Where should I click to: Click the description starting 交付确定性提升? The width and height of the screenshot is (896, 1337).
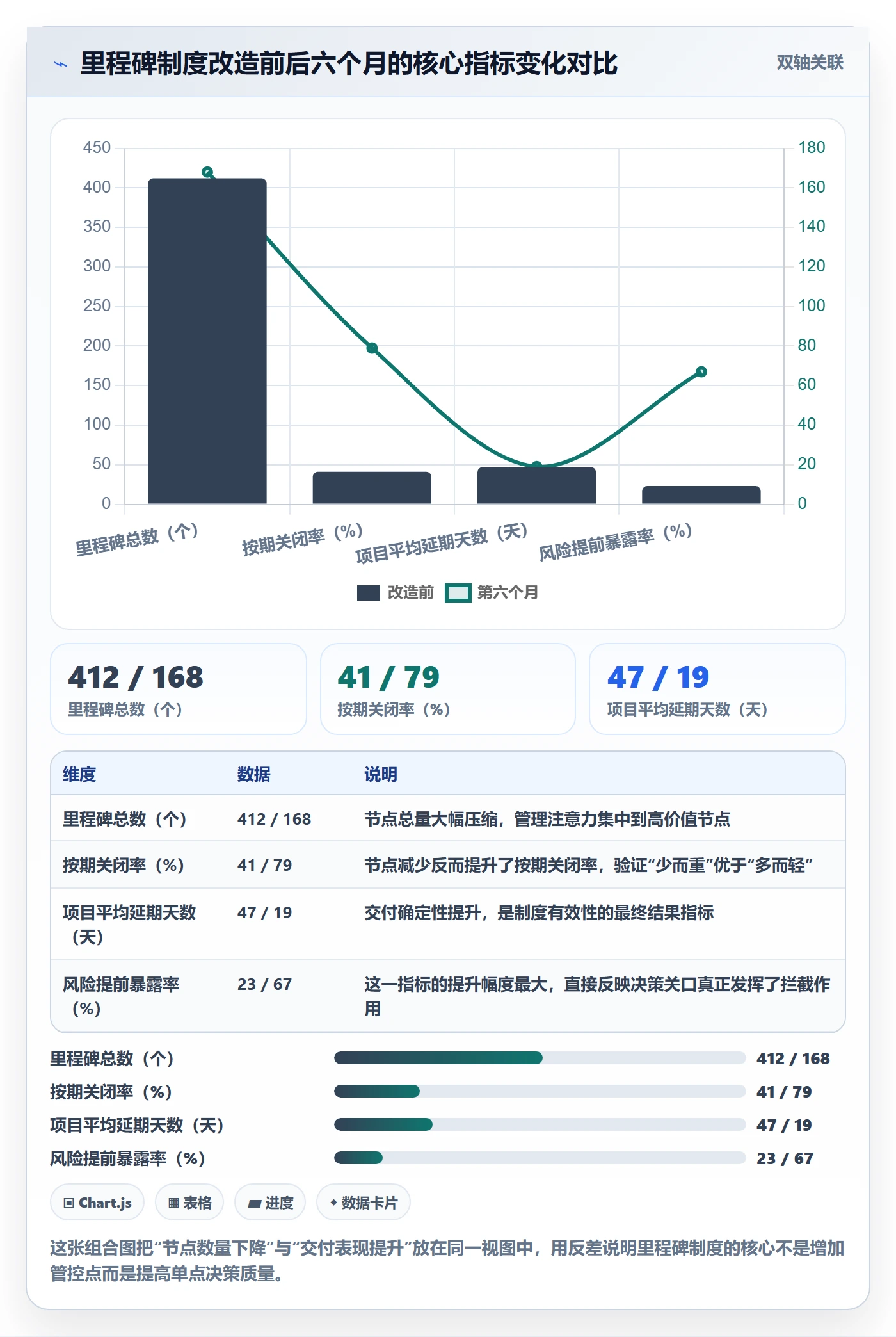tap(539, 912)
